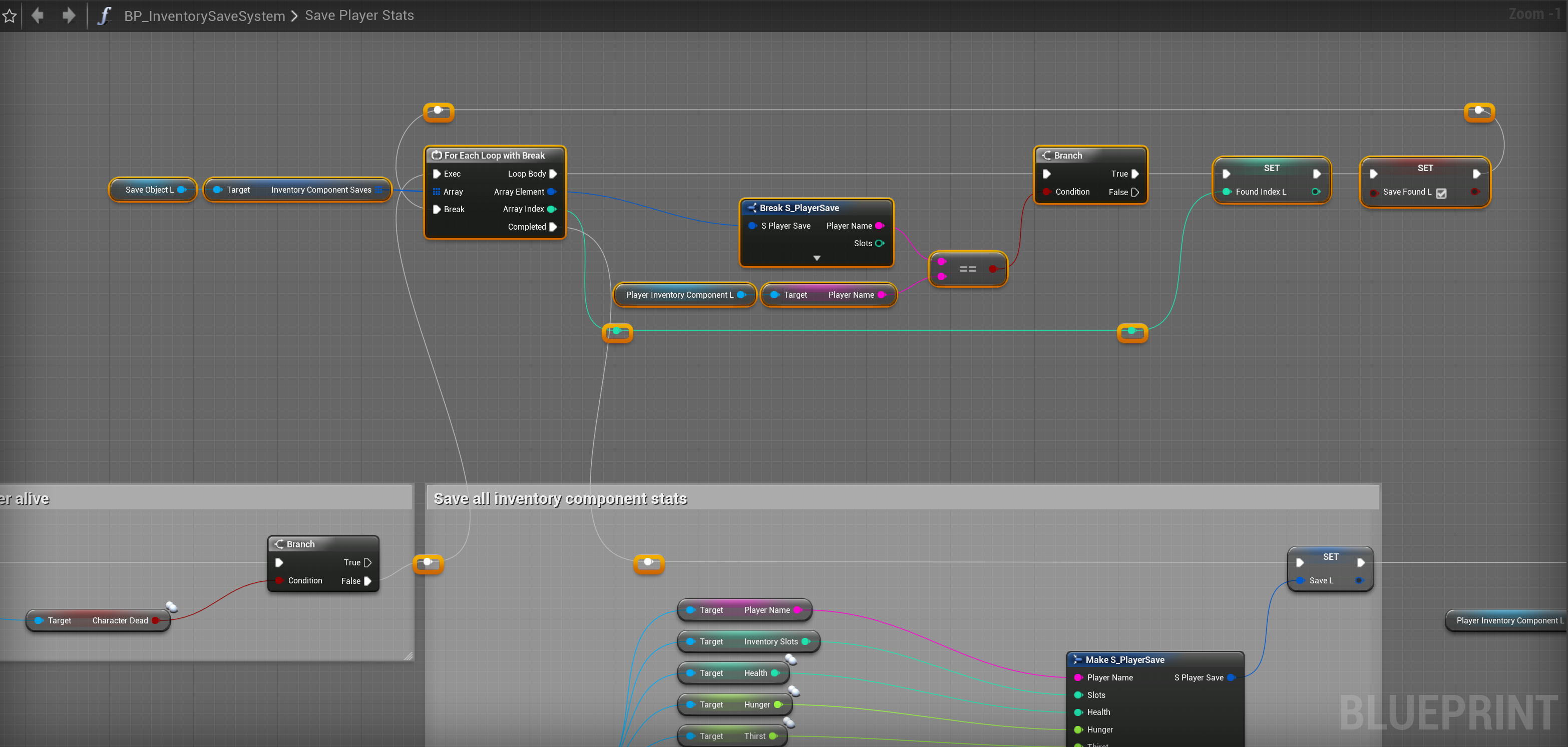Select the Save Object L variable node
This screenshot has height=747, width=1568.
point(150,190)
